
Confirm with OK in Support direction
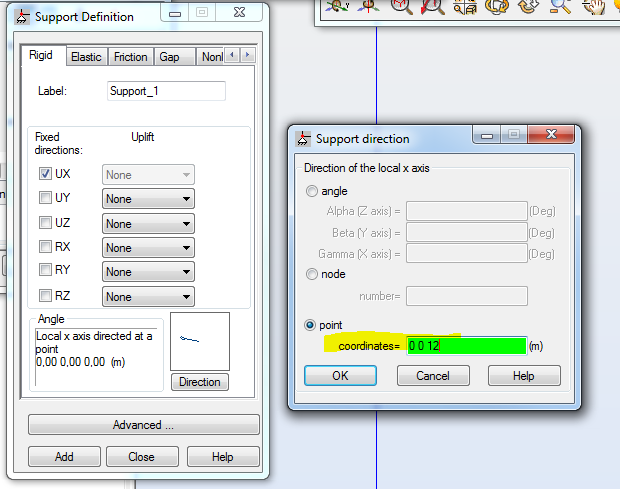(x=340, y=375)
